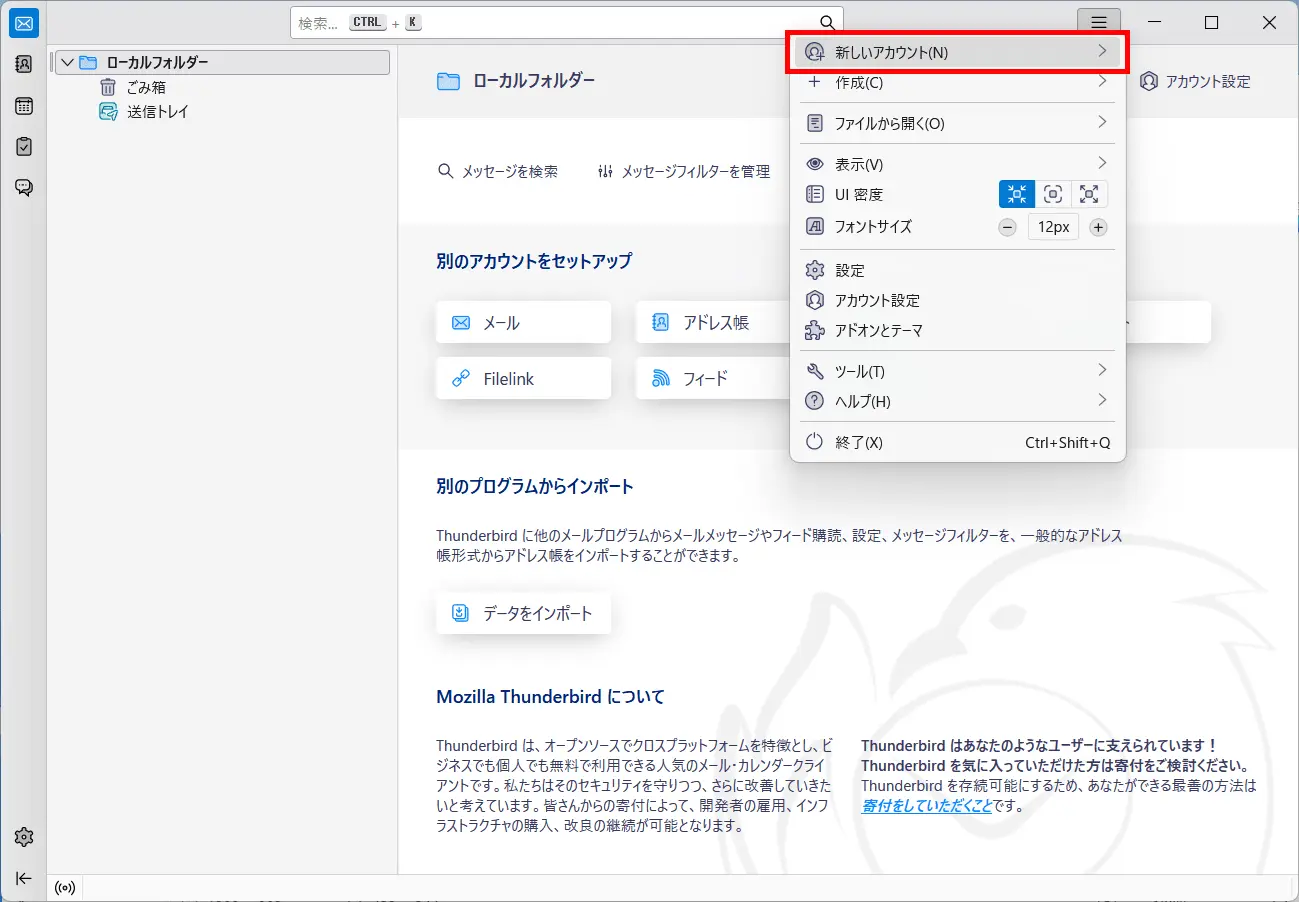Expand the 表示 submenu

point(958,164)
